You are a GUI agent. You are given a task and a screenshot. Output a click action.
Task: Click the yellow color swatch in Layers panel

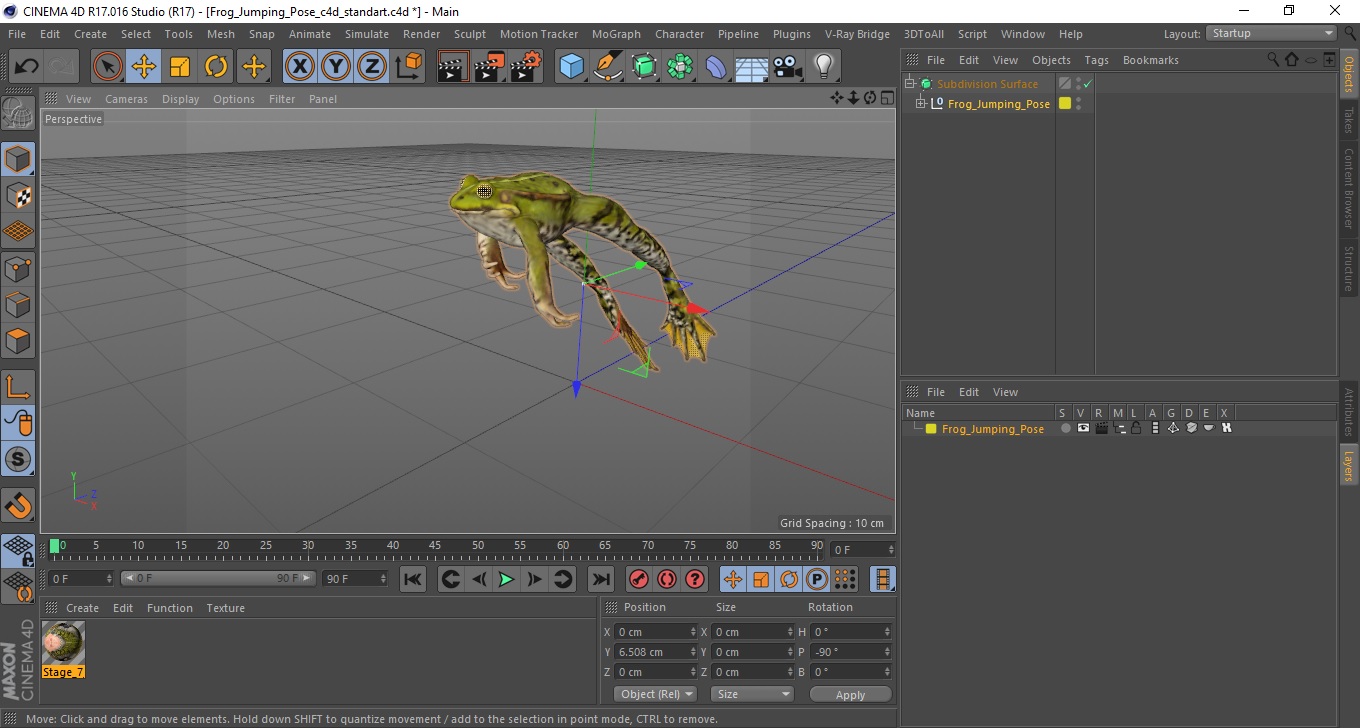[931, 429]
